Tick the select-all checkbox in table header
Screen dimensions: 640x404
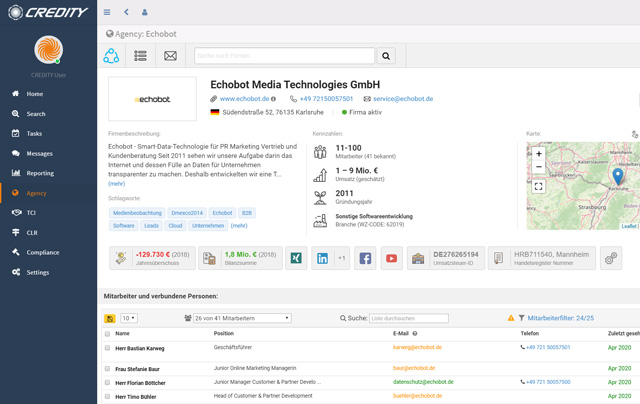(108, 334)
